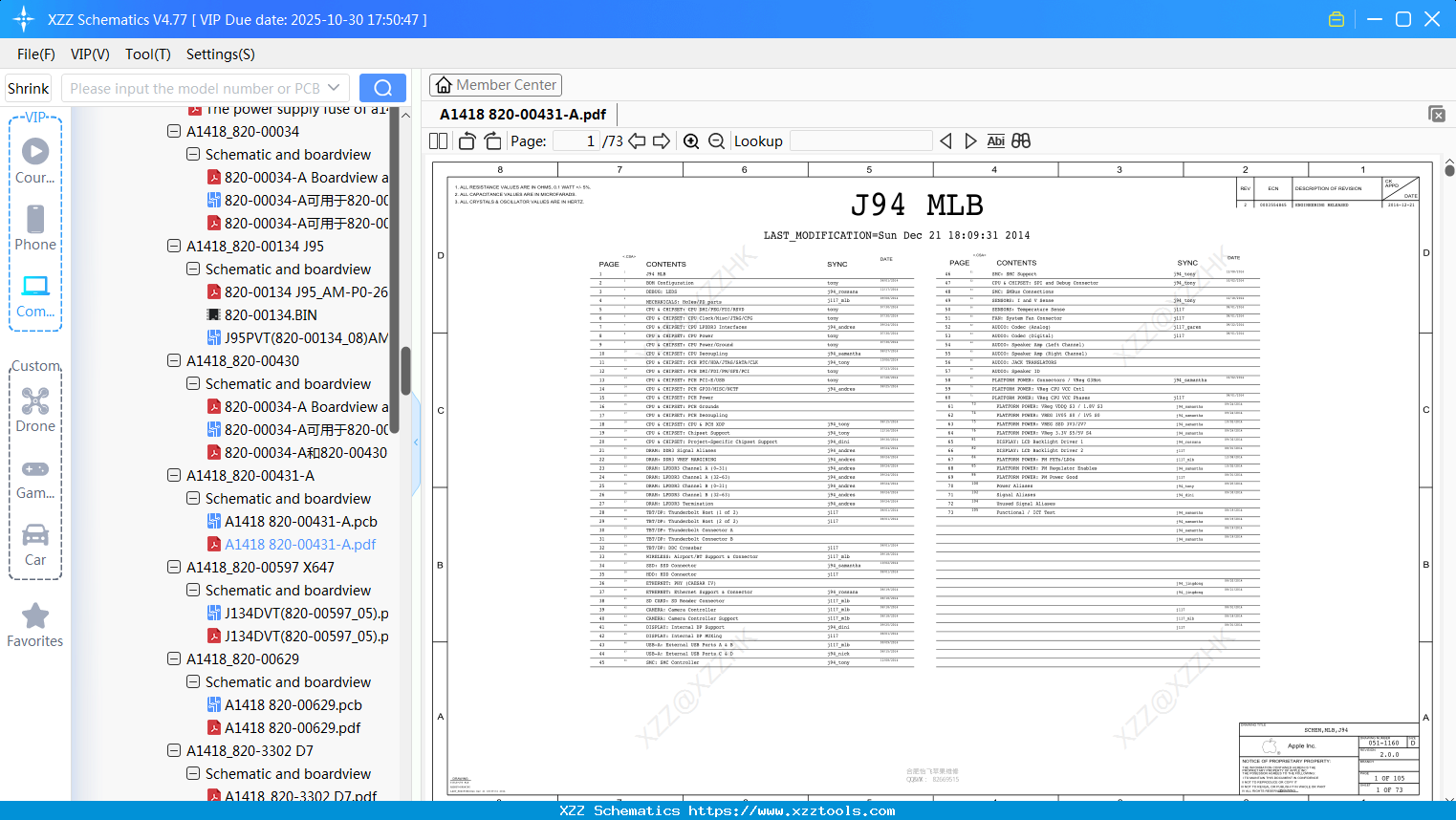Screen dimensions: 1456x820
Task: Go to next page arrow
Action: tap(662, 141)
